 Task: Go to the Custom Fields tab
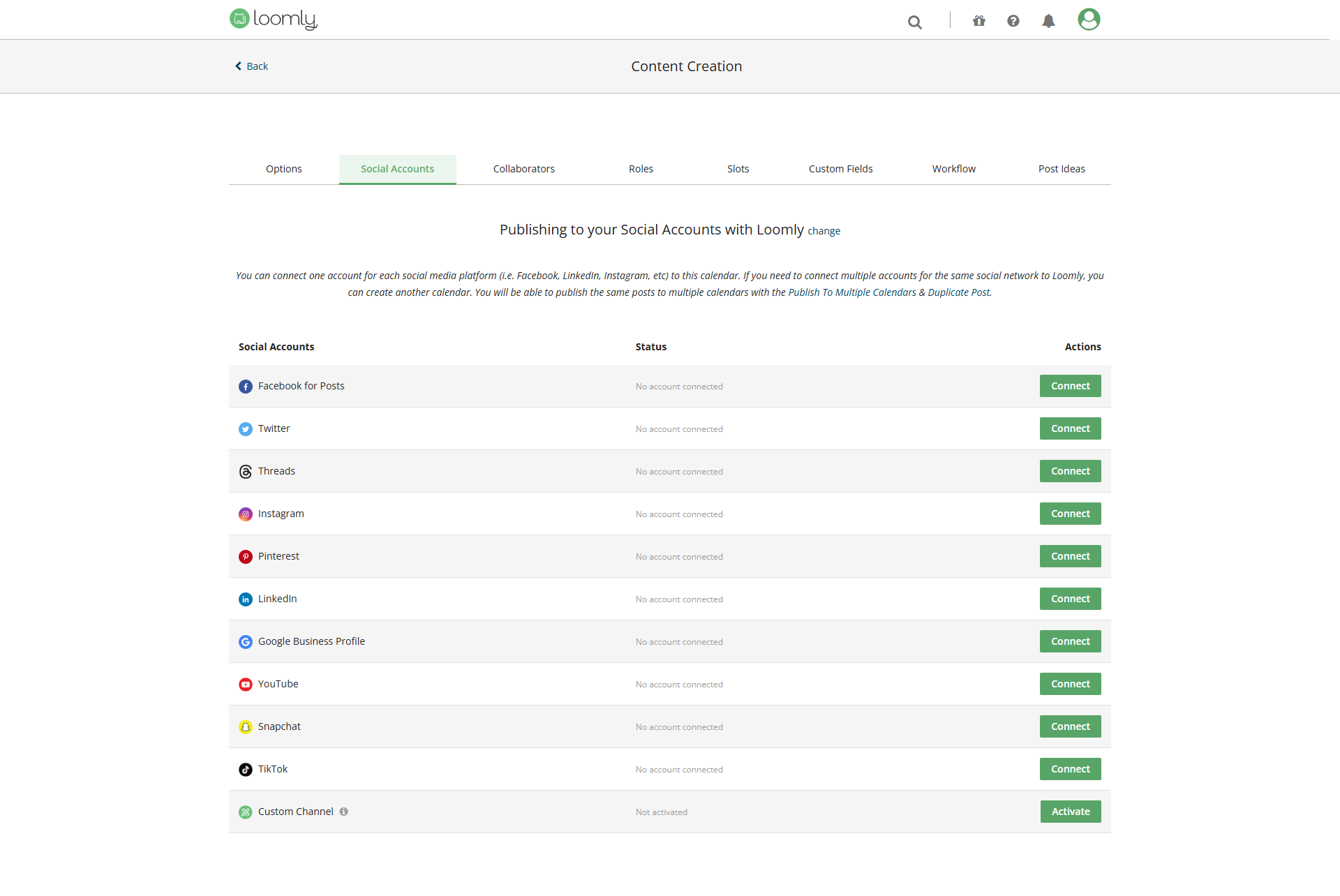coord(841,169)
